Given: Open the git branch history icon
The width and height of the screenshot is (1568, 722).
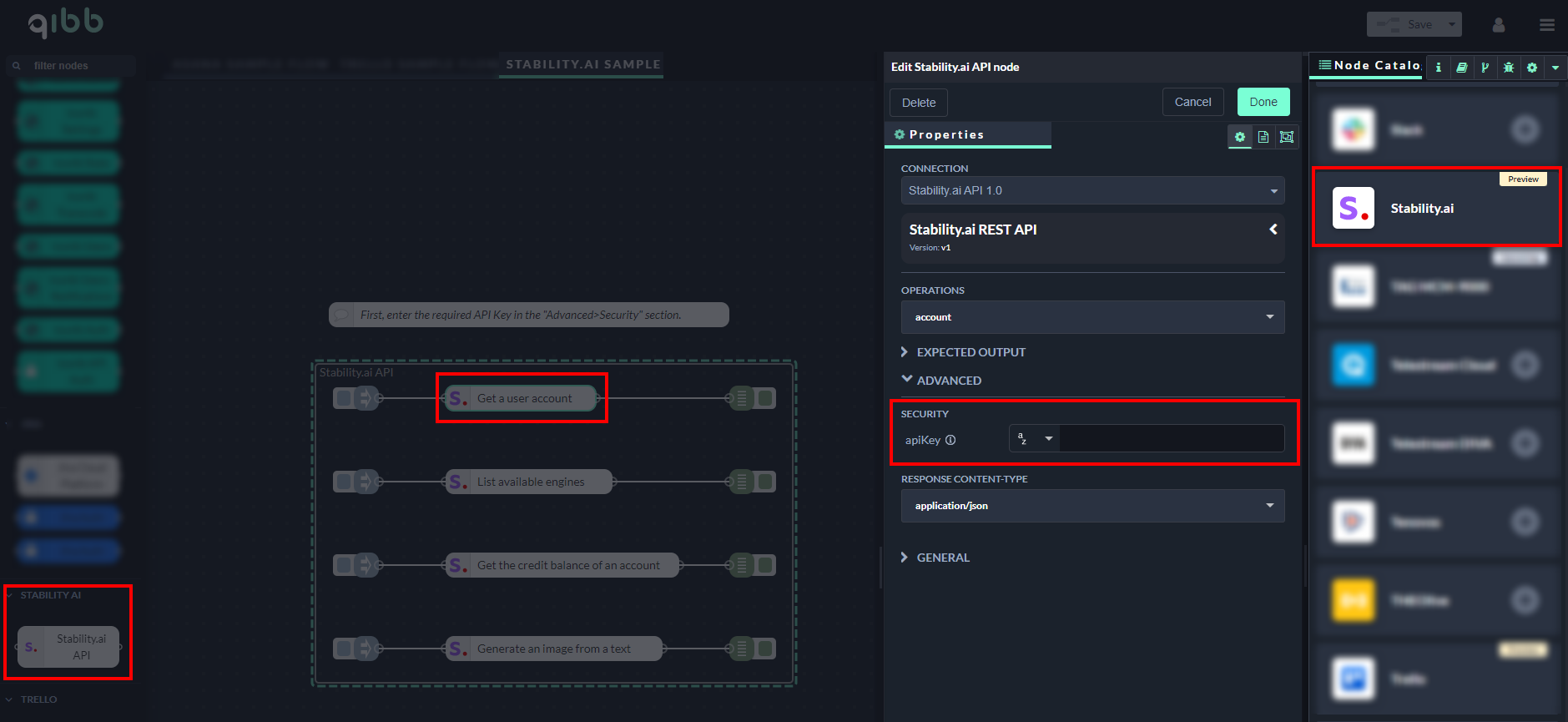Looking at the screenshot, I should (x=1485, y=68).
